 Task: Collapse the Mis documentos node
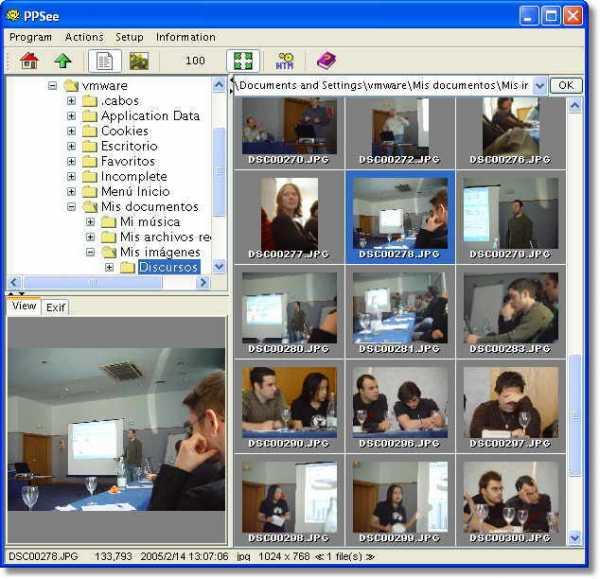[71, 207]
